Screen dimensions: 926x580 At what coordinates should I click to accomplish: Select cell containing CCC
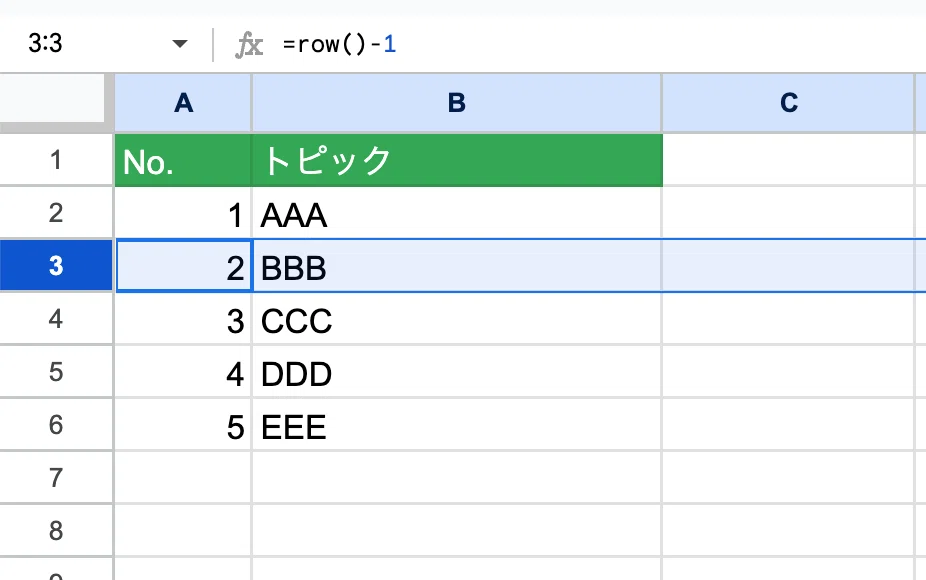(x=457, y=319)
